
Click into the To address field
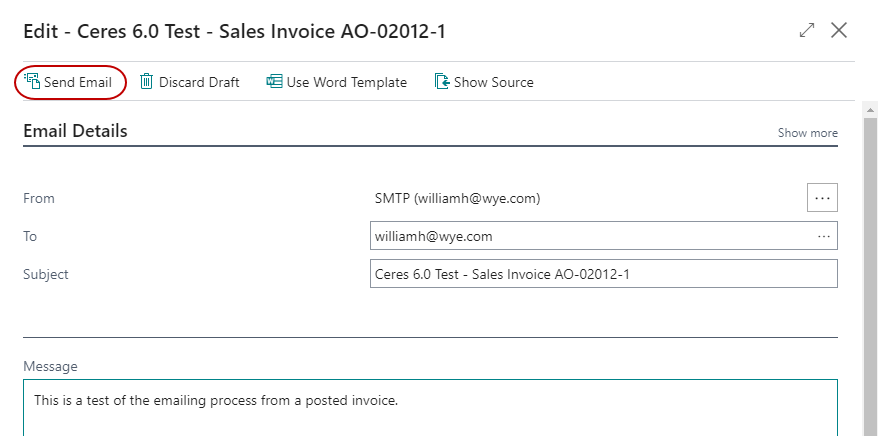pos(590,236)
